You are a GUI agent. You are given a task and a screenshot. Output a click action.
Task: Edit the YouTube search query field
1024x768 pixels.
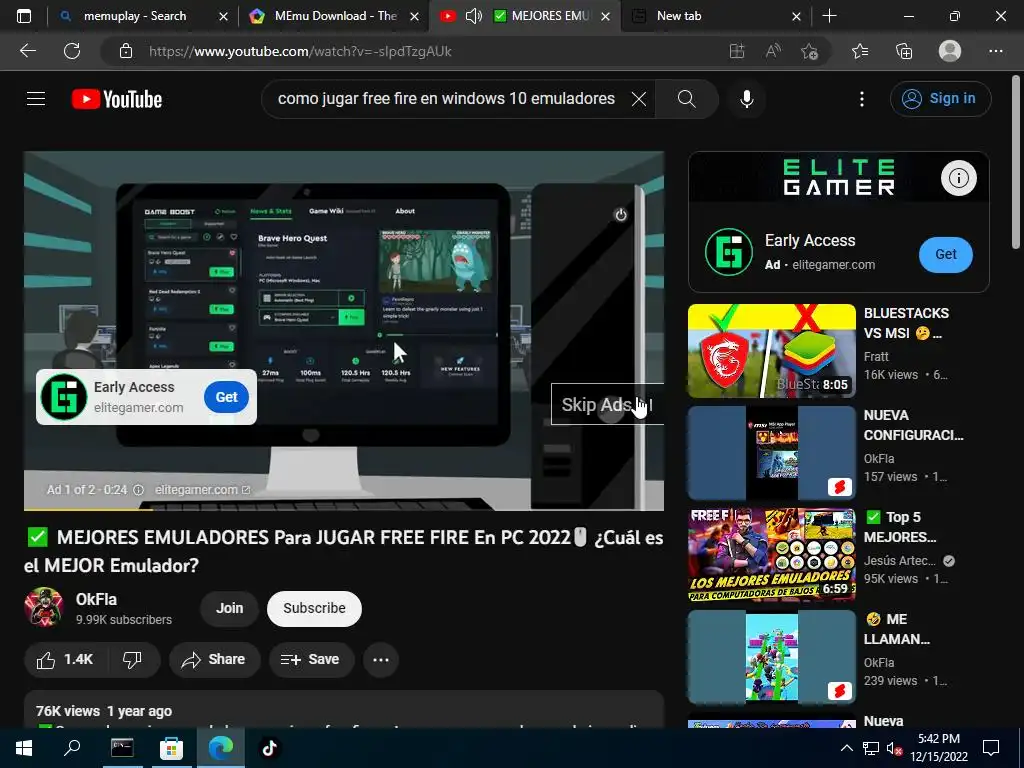[x=446, y=99]
